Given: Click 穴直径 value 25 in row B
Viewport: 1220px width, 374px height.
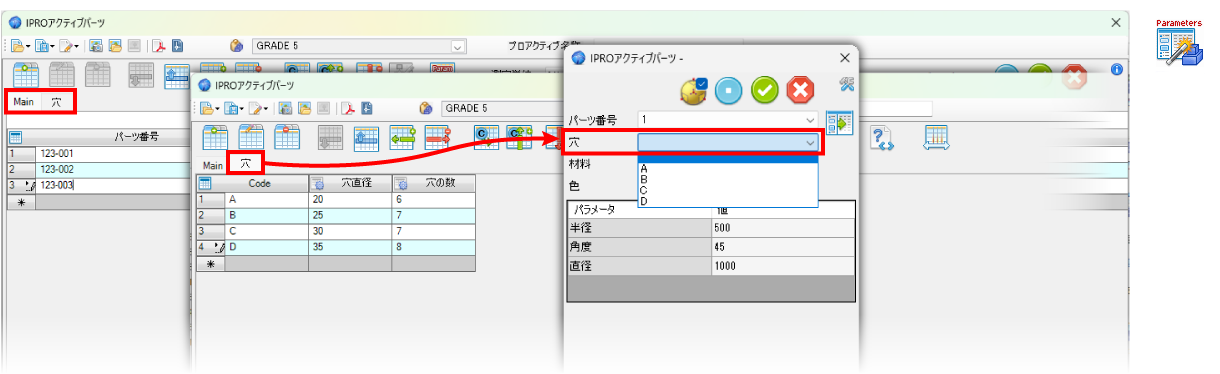Looking at the screenshot, I should click(x=349, y=215).
